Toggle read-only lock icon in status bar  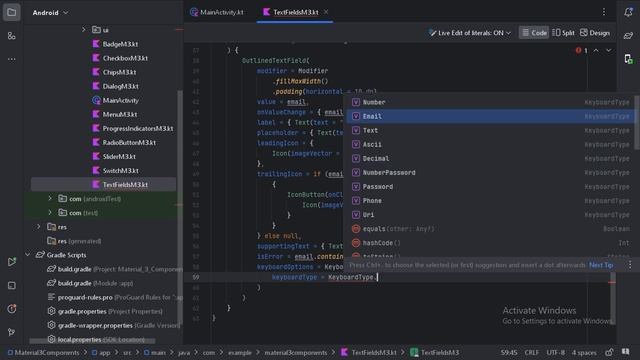(609, 352)
